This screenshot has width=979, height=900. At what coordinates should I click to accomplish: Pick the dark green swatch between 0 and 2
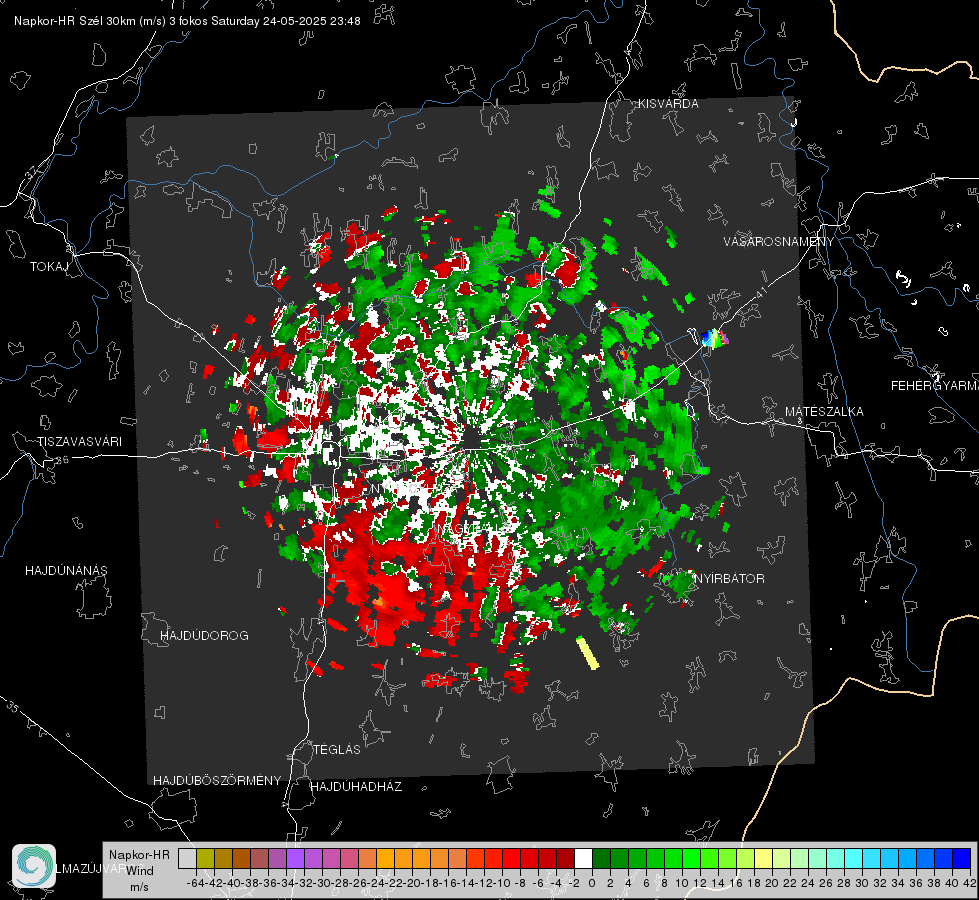(601, 859)
